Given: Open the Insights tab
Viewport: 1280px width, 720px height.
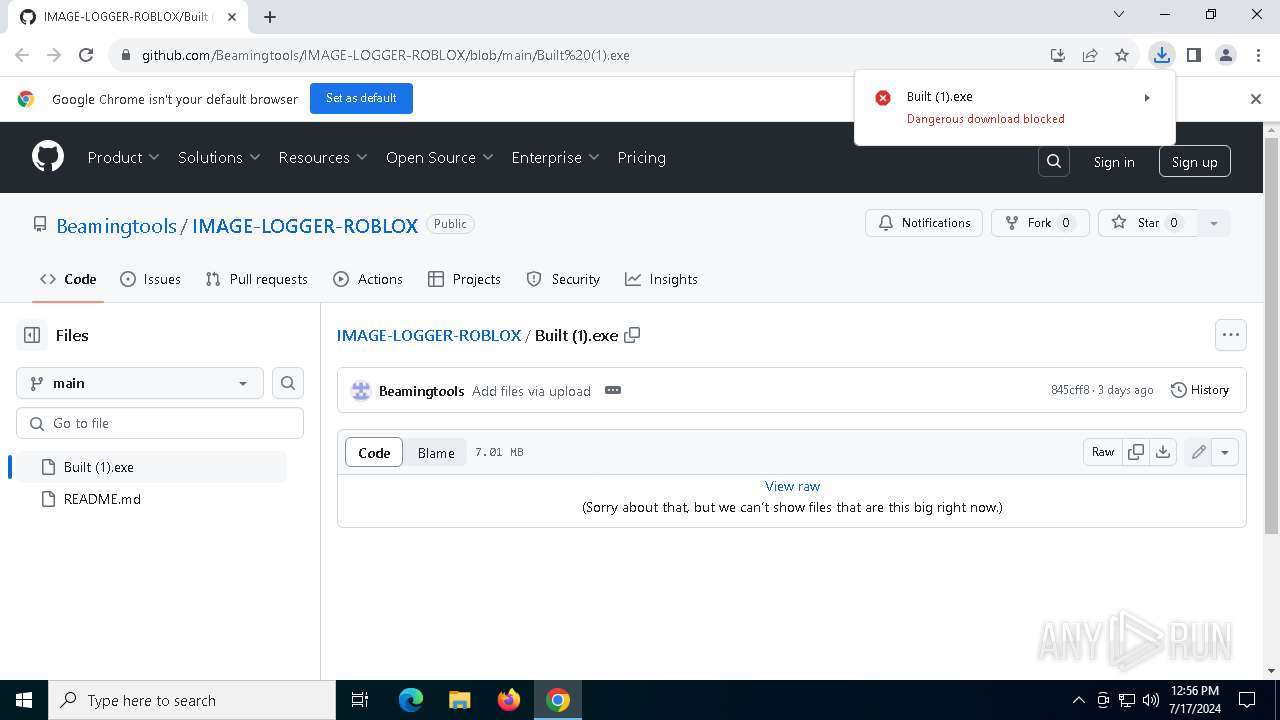Looking at the screenshot, I should point(661,279).
